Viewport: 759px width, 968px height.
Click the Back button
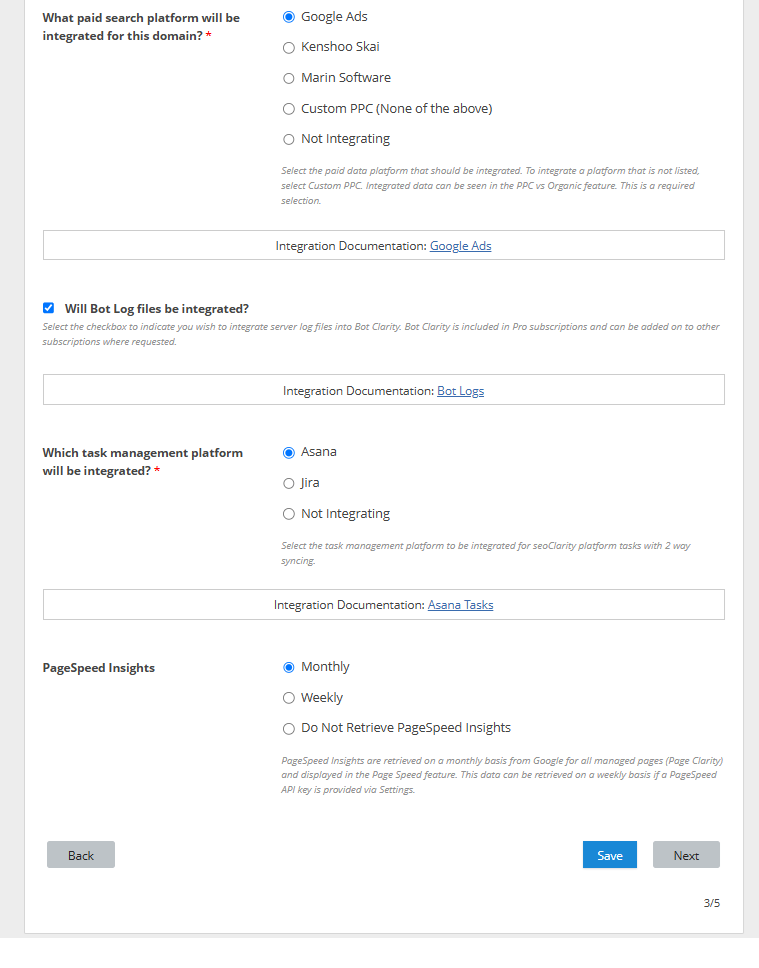[x=81, y=855]
